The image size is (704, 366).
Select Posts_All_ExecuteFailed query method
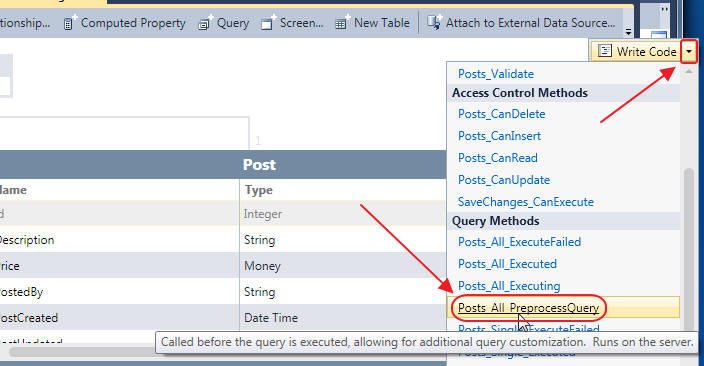pos(519,242)
